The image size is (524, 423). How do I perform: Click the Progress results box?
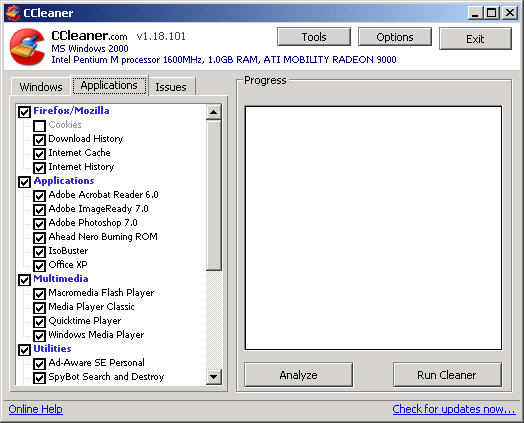(x=373, y=228)
